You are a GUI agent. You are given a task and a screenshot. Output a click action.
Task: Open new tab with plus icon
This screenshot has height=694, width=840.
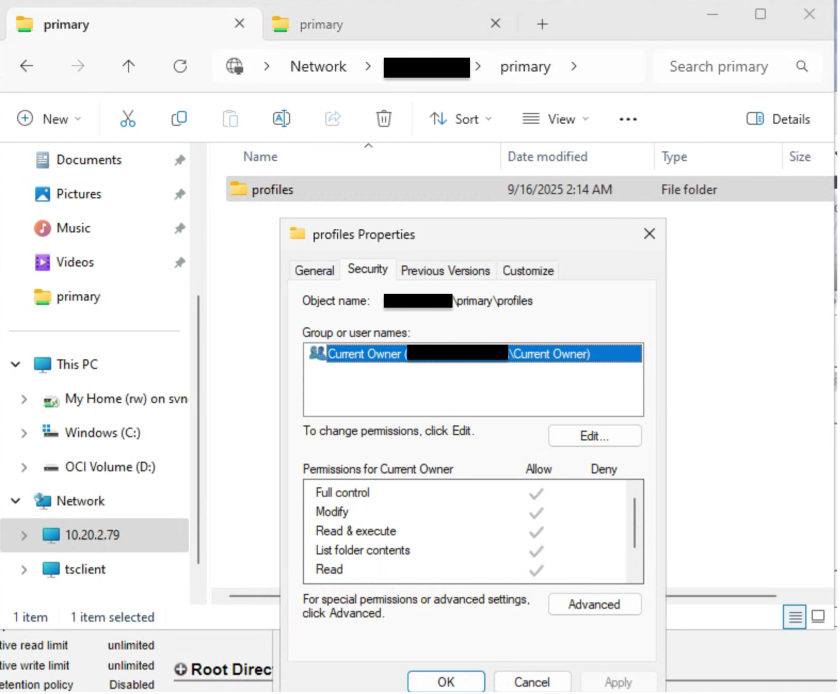tap(542, 24)
